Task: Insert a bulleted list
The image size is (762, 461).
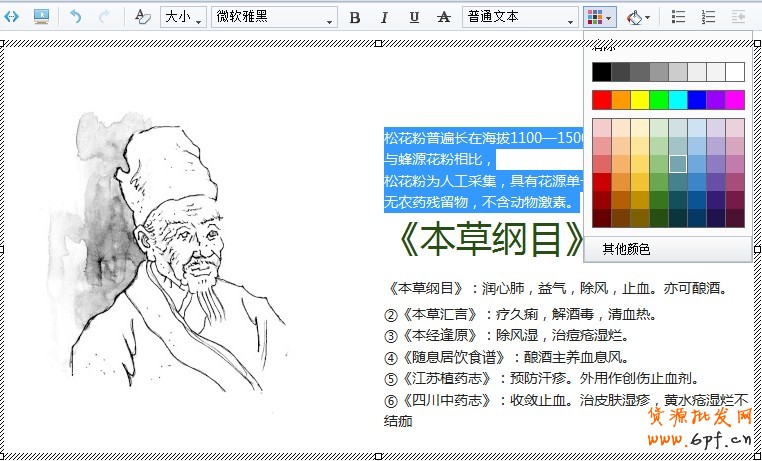Action: tap(678, 17)
